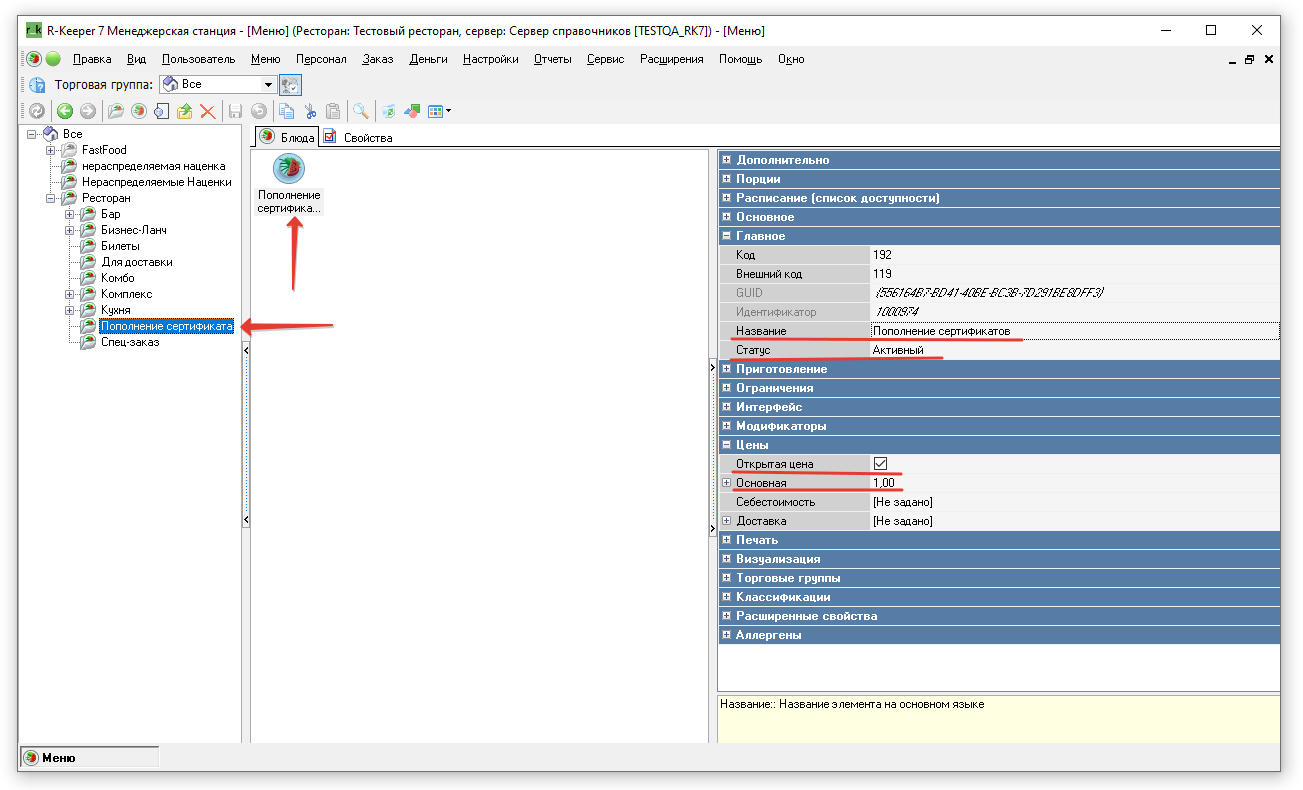The height and width of the screenshot is (790, 1303).
Task: Select Спец-заказ in the tree
Action: point(130,342)
